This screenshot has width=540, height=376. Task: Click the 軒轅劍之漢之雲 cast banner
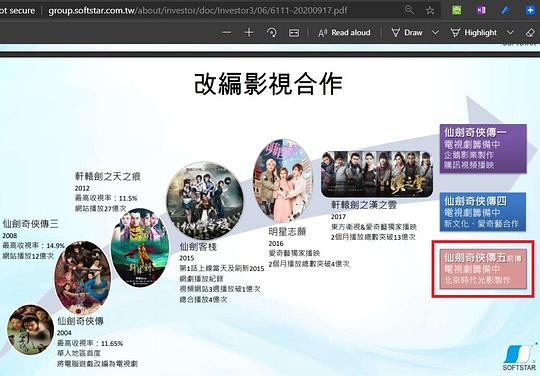pos(377,174)
